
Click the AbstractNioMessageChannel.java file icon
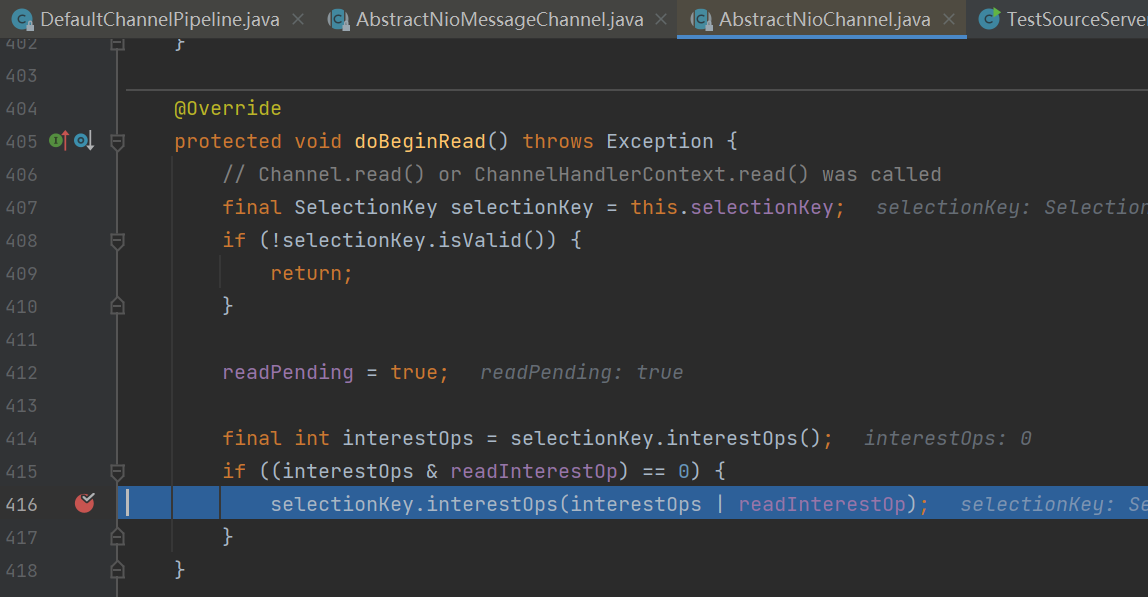(339, 19)
